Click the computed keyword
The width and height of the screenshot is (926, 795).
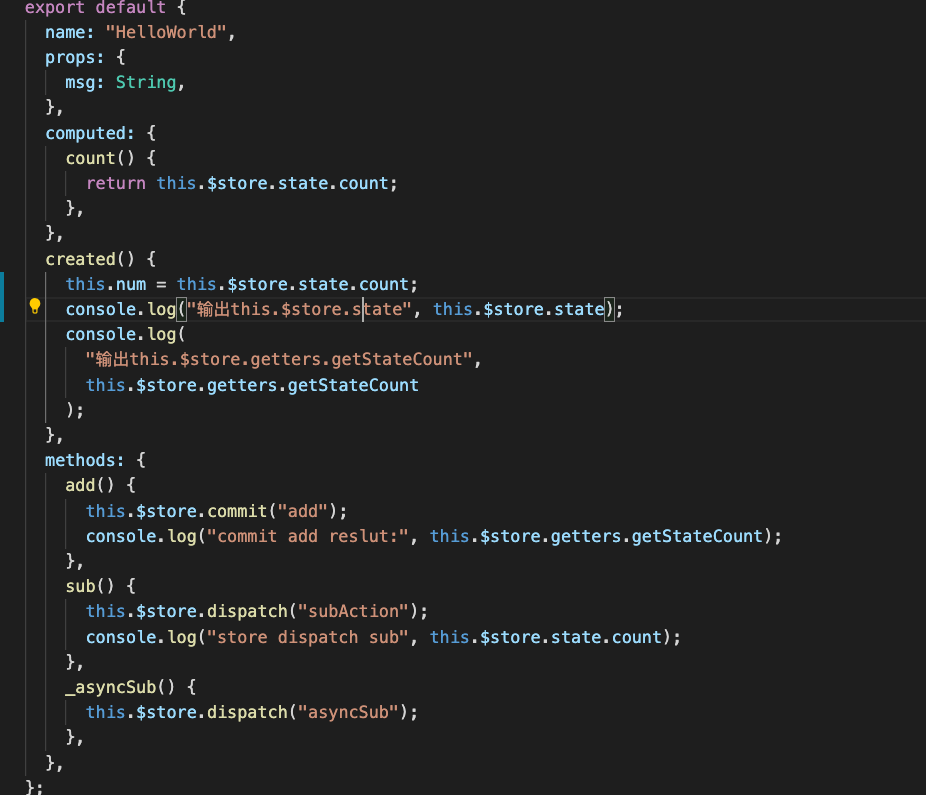(86, 133)
